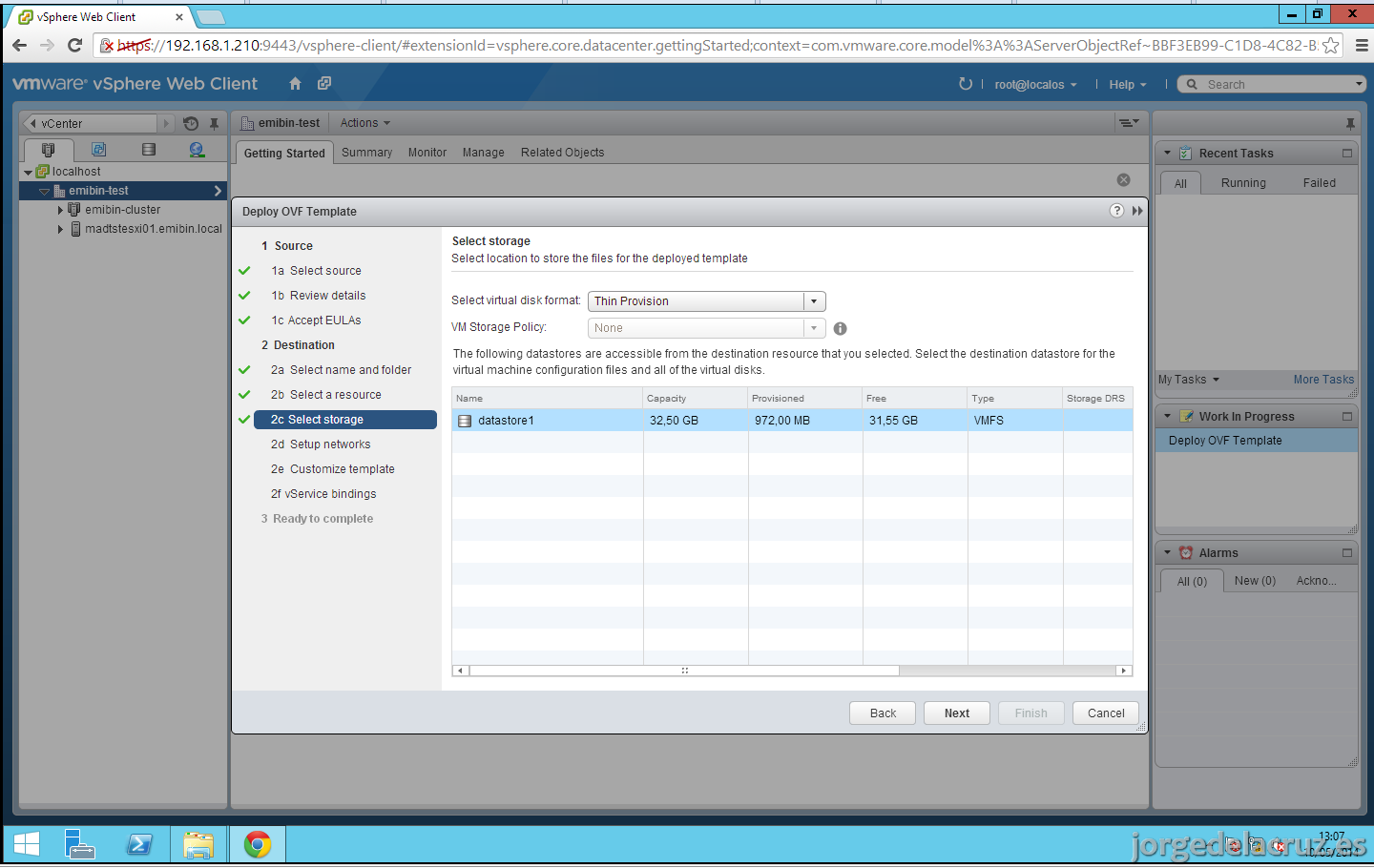The width and height of the screenshot is (1374, 868).
Task: Show Failed tasks in Recent Tasks
Action: [1320, 183]
